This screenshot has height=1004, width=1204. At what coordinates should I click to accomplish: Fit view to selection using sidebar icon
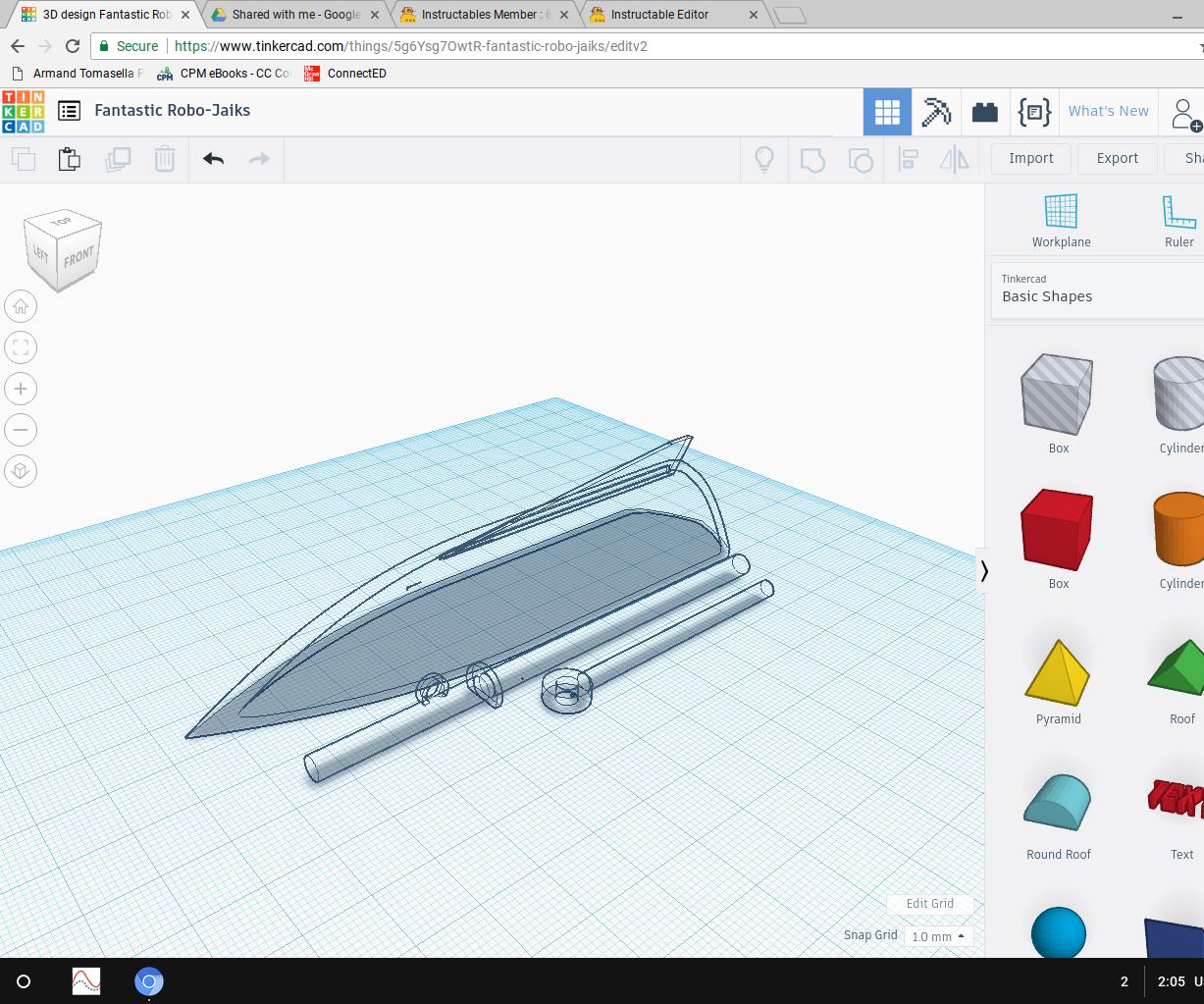tap(21, 346)
